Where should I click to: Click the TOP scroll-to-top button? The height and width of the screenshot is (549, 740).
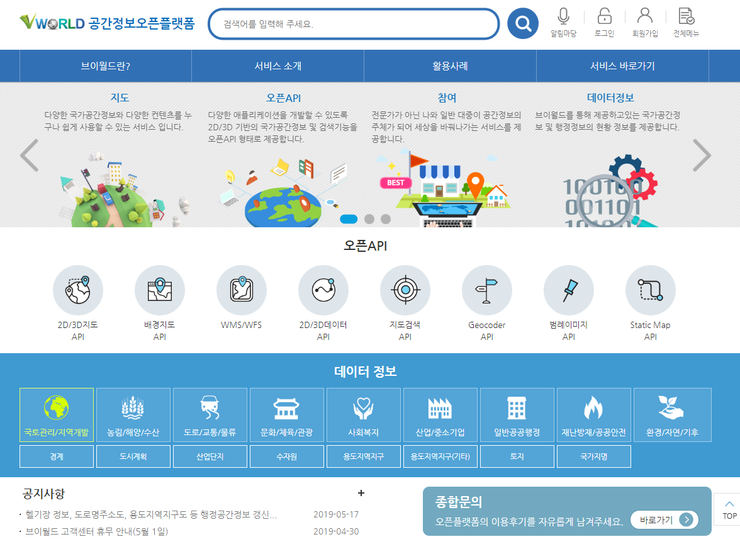tap(729, 510)
